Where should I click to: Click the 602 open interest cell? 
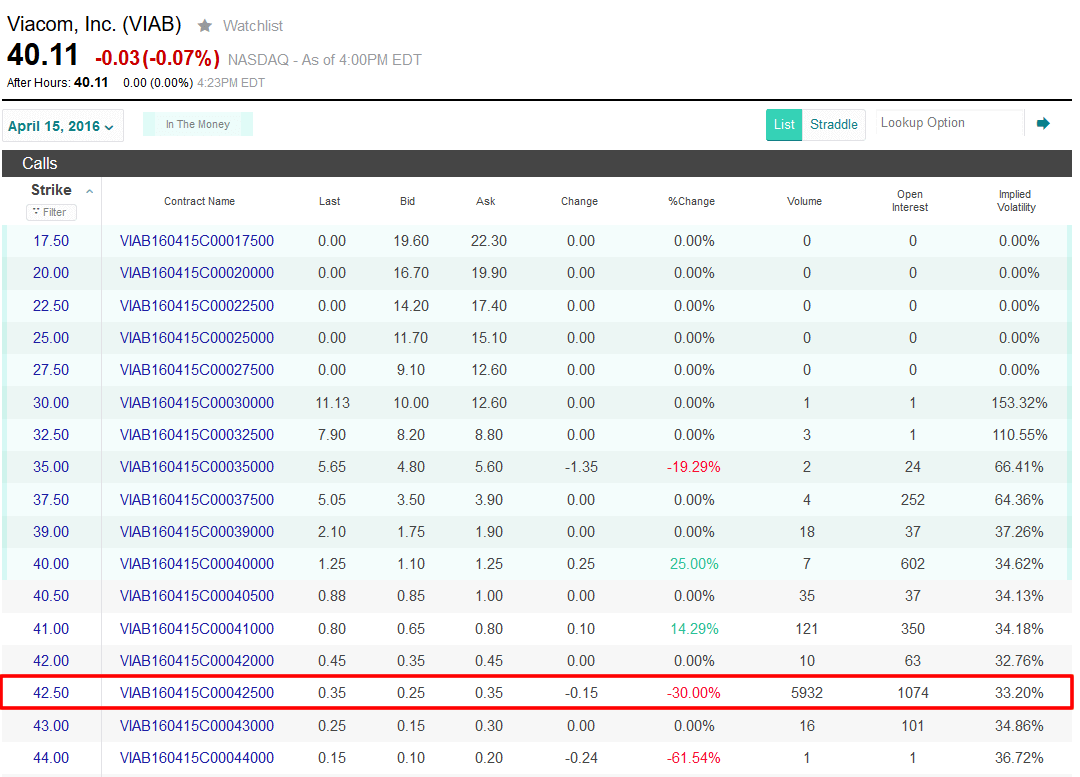point(913,564)
